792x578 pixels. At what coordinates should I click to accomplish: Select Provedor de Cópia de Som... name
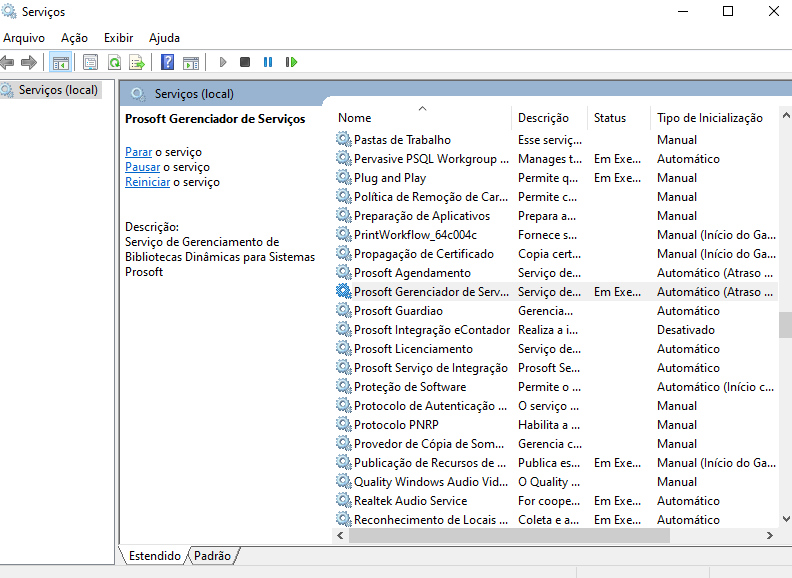tap(429, 444)
